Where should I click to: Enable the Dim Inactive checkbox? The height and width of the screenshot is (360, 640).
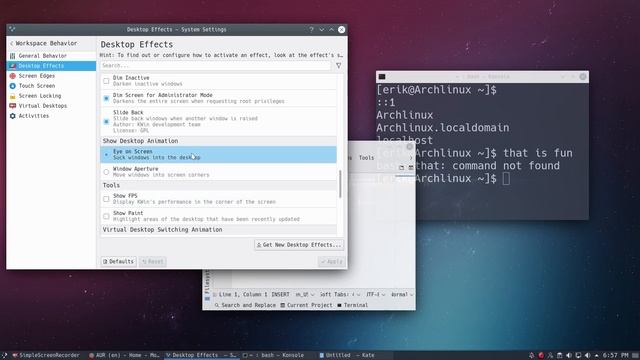(106, 81)
